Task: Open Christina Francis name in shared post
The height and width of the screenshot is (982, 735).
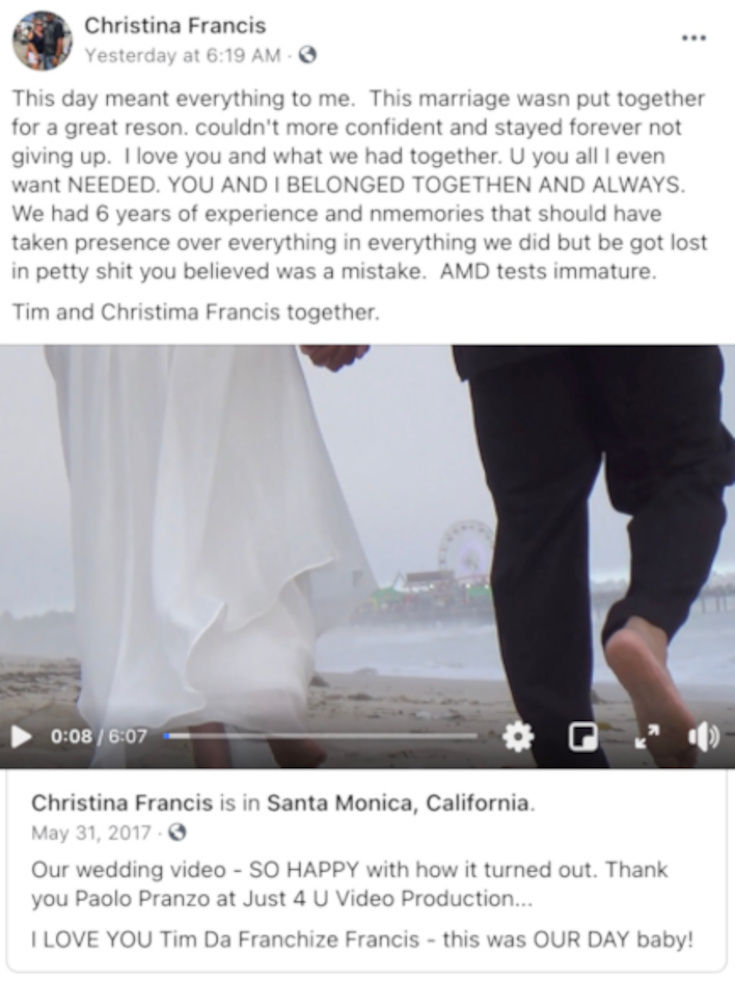Action: (122, 803)
